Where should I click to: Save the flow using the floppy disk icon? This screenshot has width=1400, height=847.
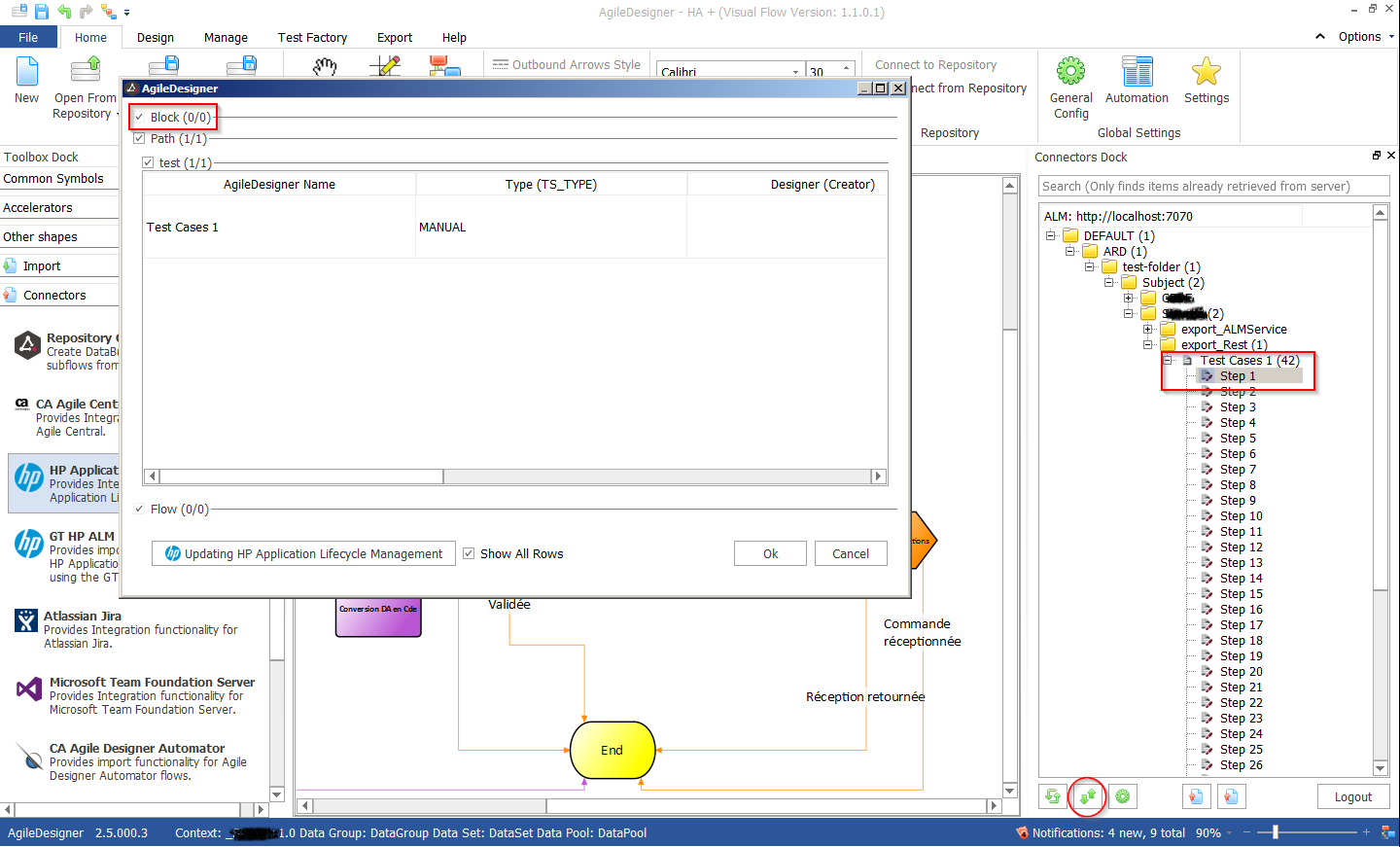(39, 12)
